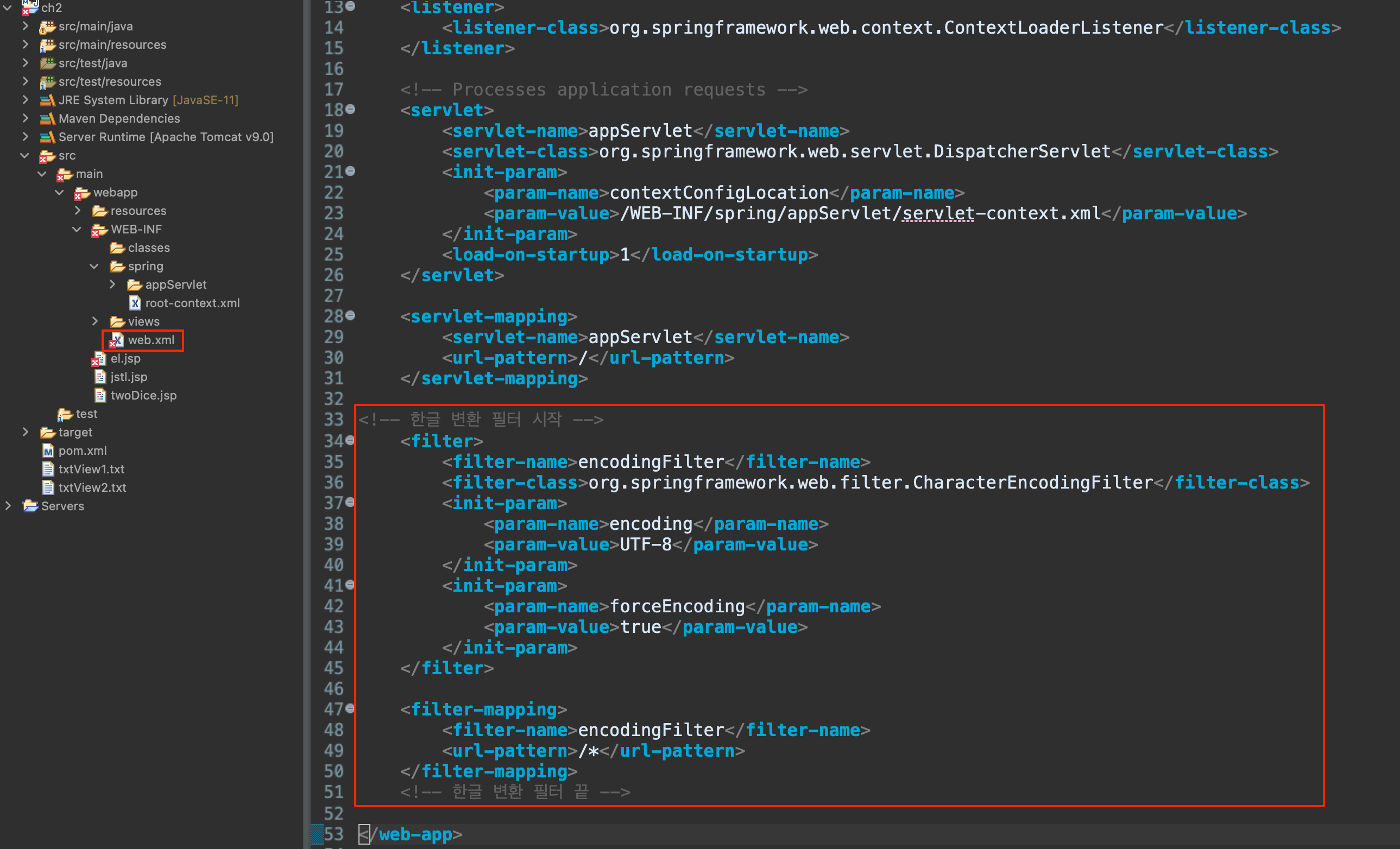This screenshot has height=849, width=1400.
Task: Click the CharacterEncodingFilter class name text
Action: tap(1032, 483)
